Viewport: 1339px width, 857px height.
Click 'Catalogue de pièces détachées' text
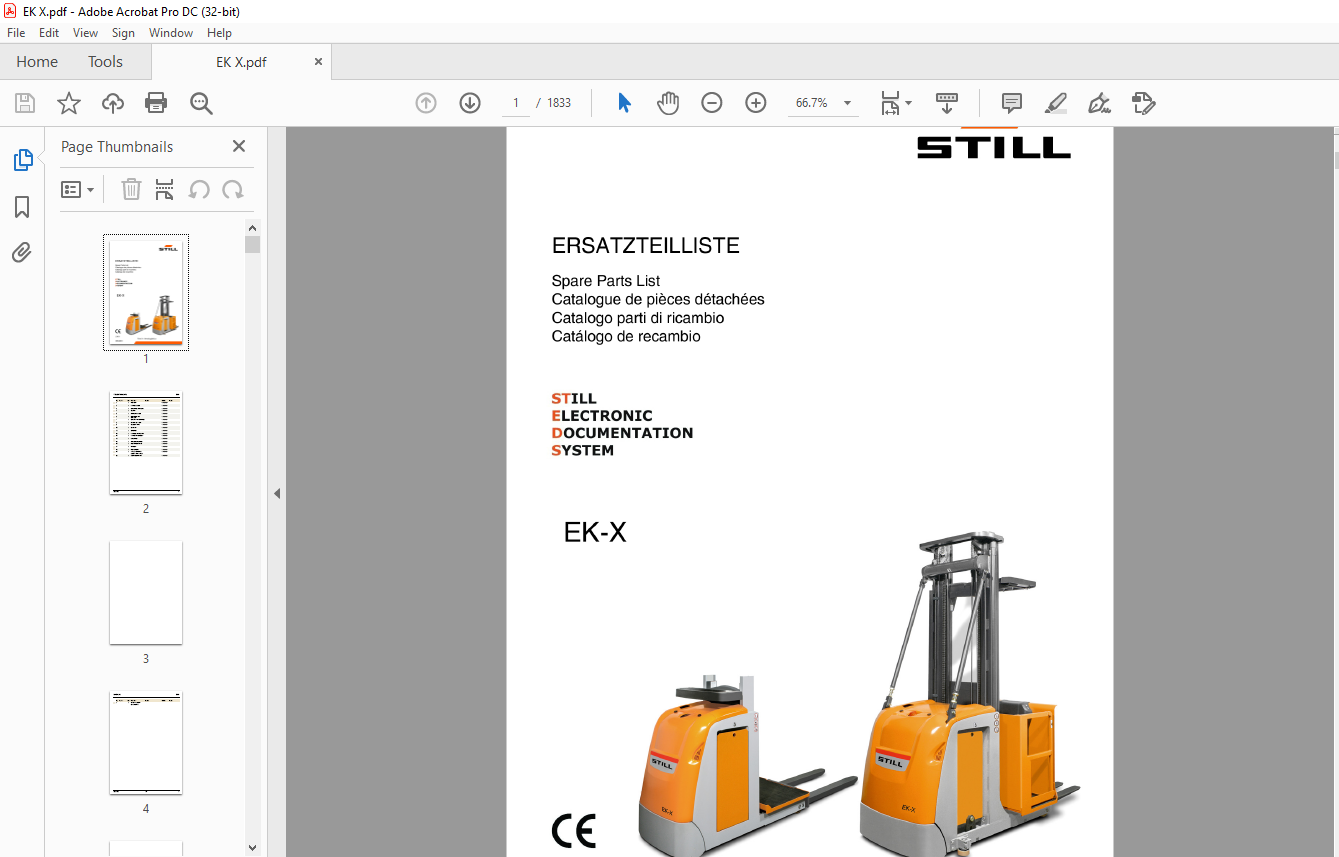[658, 299]
